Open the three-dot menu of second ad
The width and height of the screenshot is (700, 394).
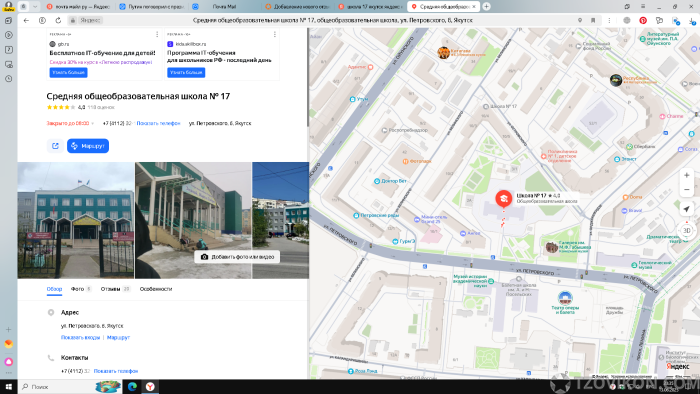pos(275,34)
